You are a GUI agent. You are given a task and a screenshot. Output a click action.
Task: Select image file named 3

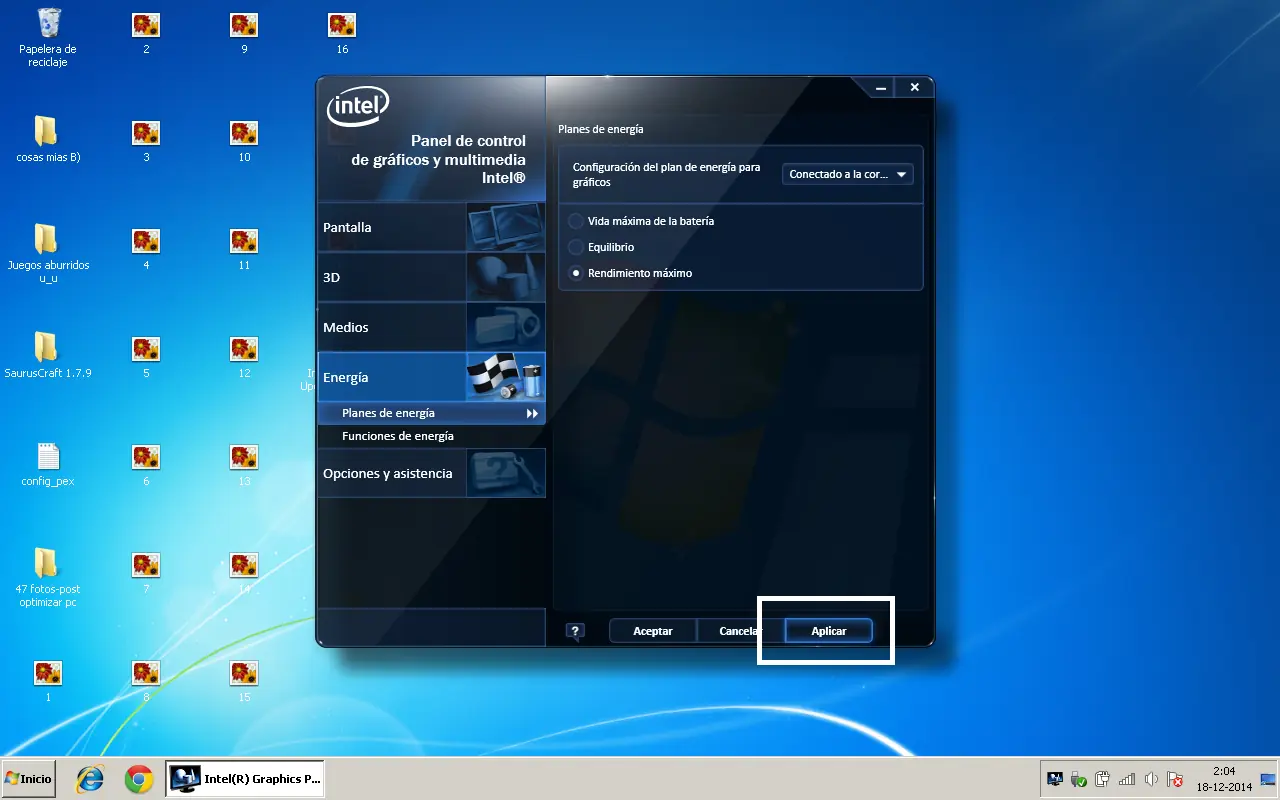[x=146, y=140]
